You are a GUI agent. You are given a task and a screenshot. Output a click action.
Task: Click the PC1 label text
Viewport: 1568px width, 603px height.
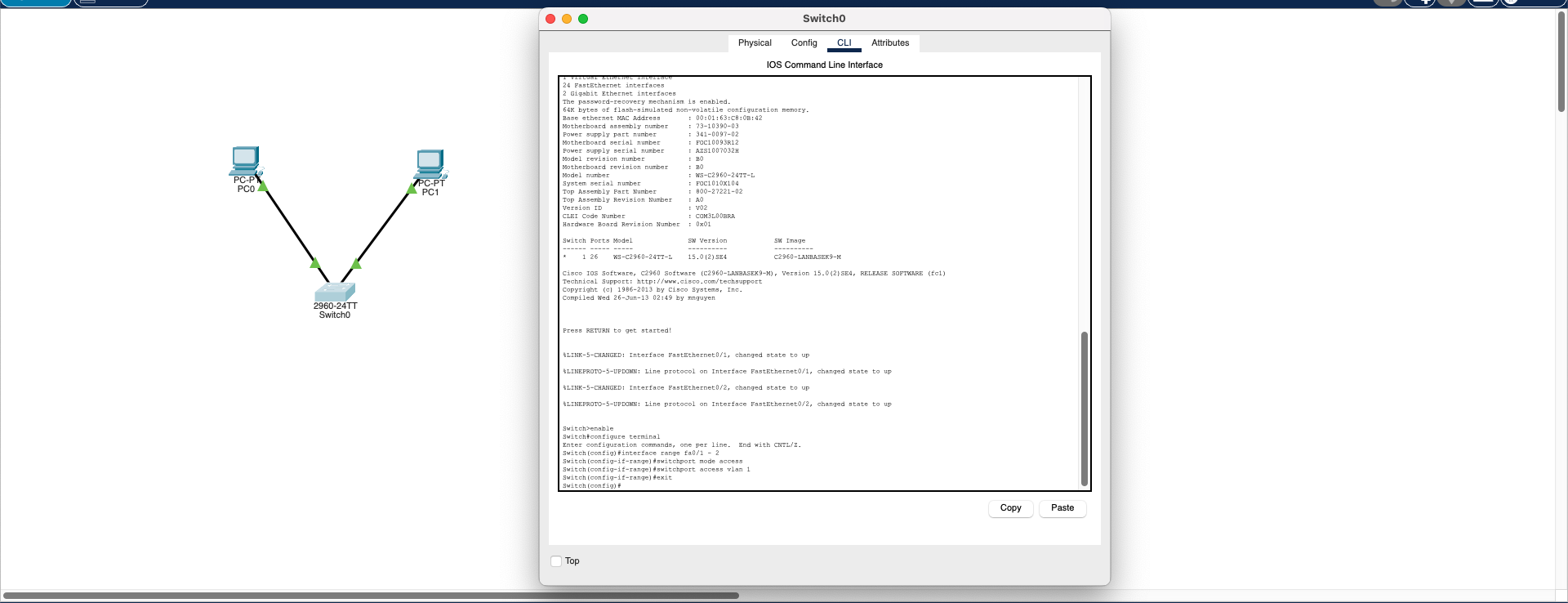430,193
